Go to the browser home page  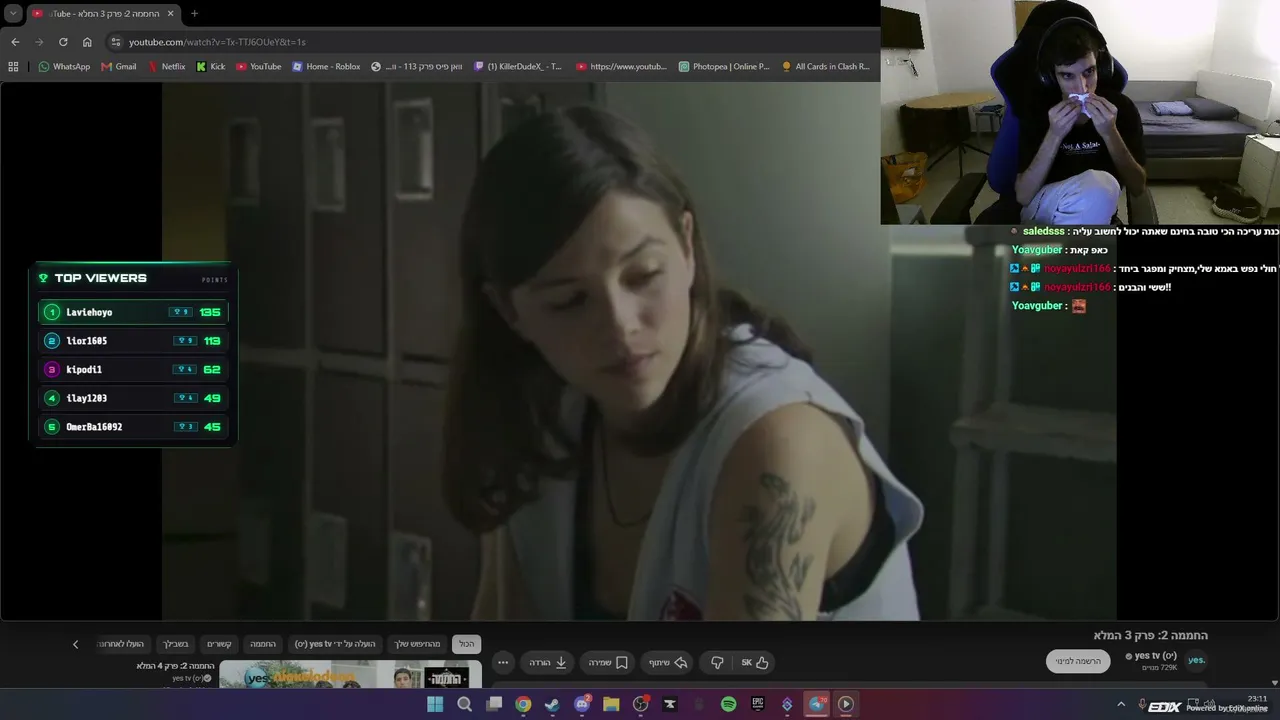tap(87, 42)
